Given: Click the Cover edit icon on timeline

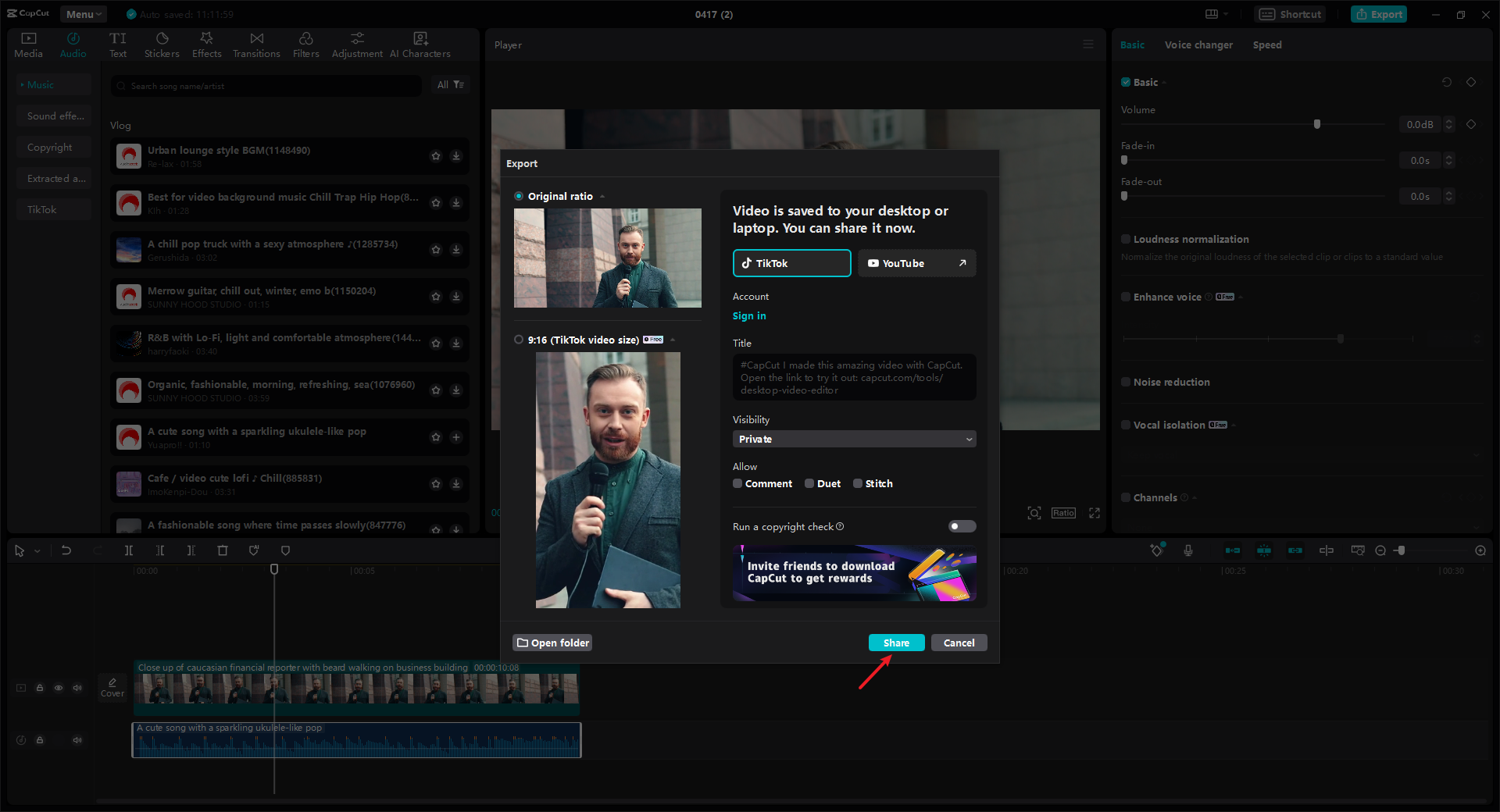Looking at the screenshot, I should point(112,687).
